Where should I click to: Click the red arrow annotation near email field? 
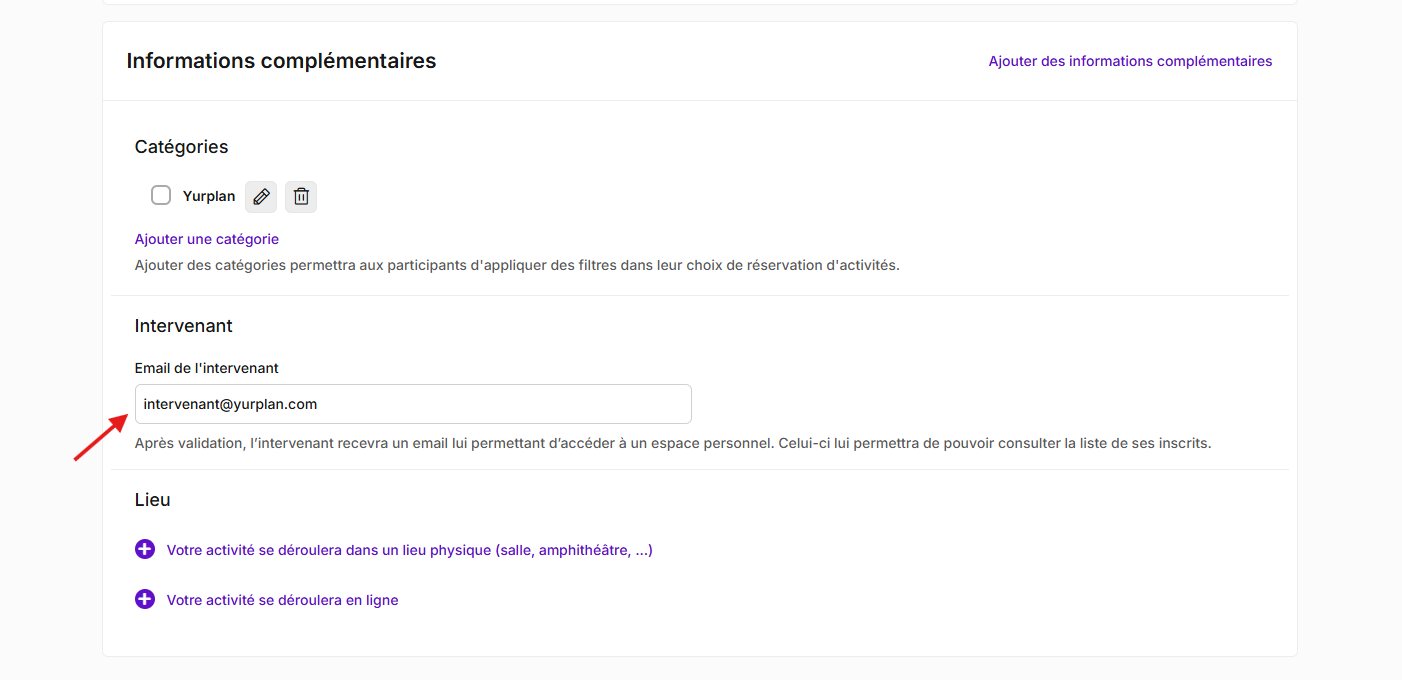pos(101,439)
